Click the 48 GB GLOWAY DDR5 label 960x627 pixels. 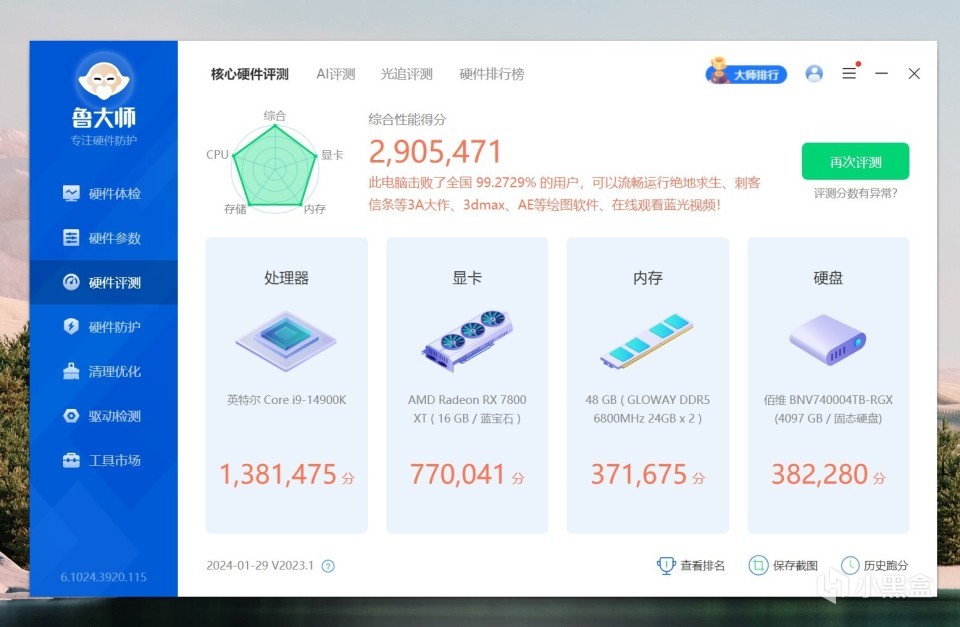click(647, 409)
